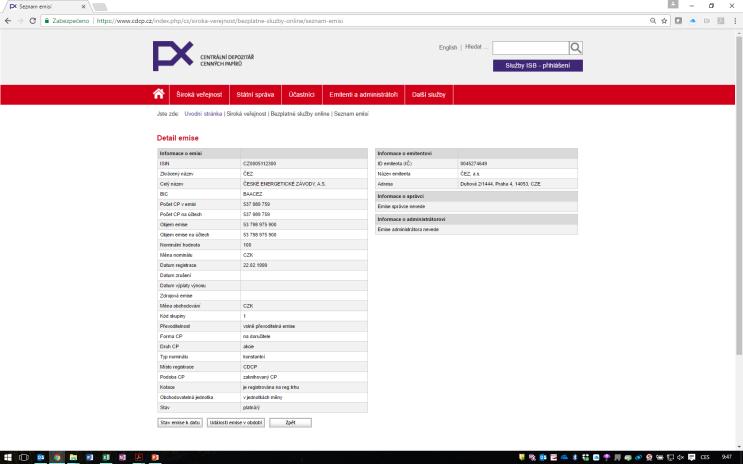Click Stav emise k datu button
The image size is (743, 464).
(x=180, y=422)
